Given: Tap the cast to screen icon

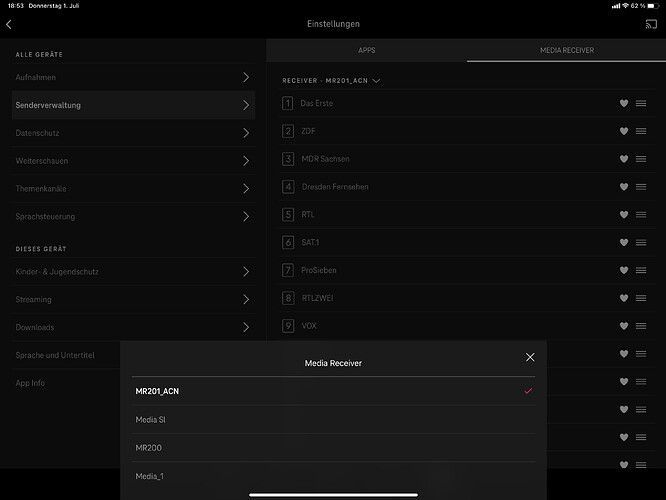Looking at the screenshot, I should (x=651, y=24).
